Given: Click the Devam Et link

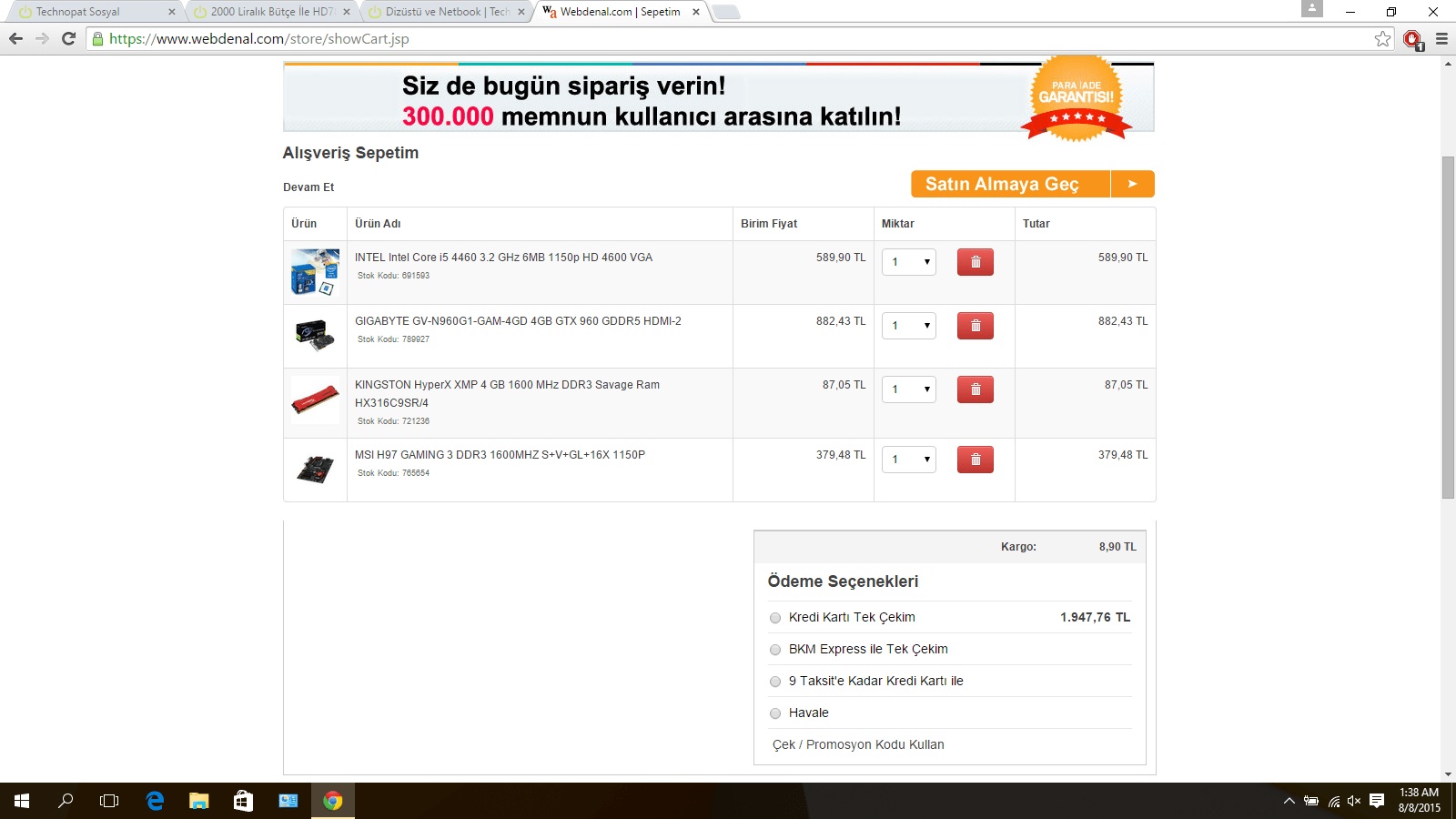Looking at the screenshot, I should 308,187.
